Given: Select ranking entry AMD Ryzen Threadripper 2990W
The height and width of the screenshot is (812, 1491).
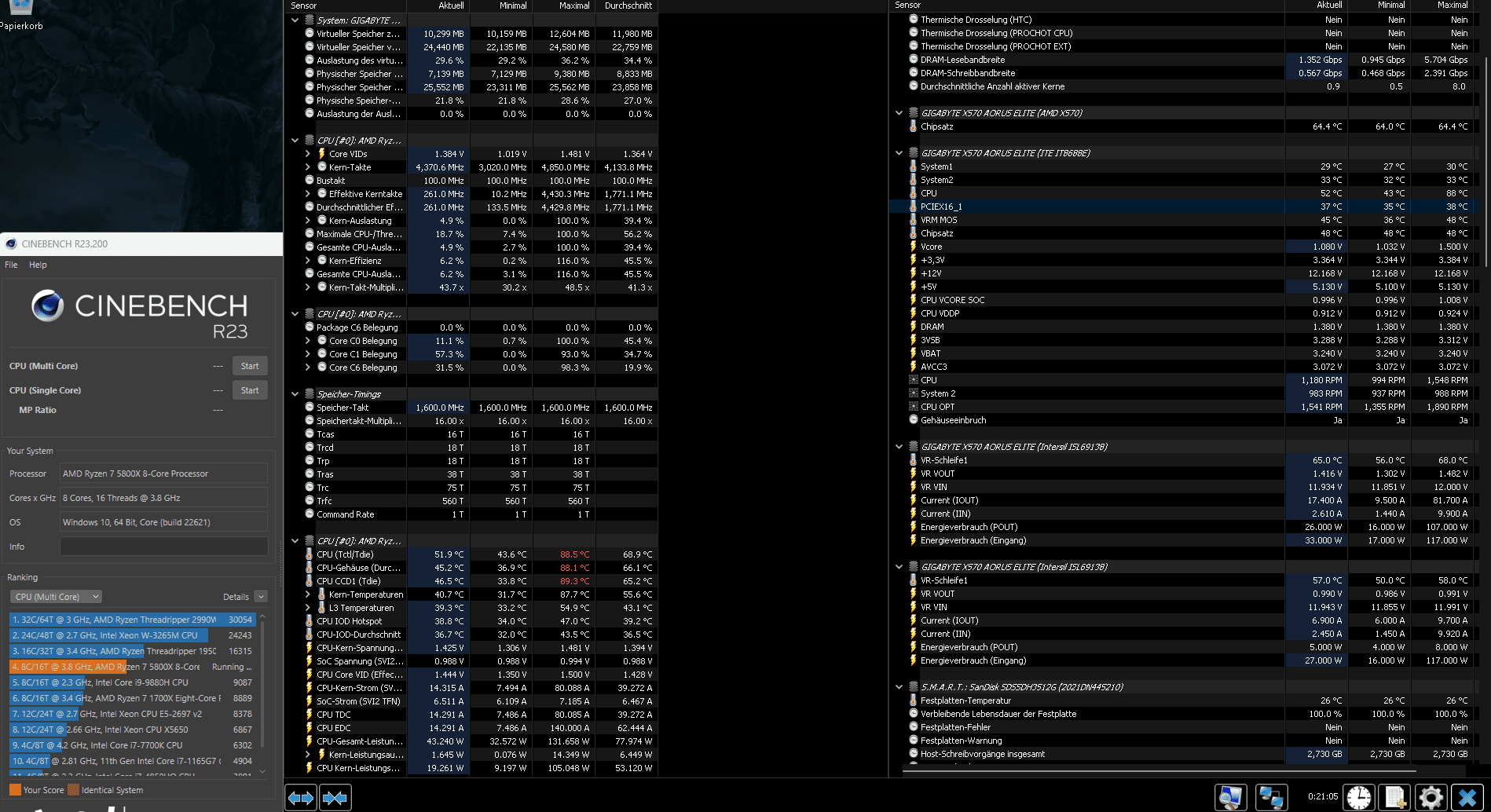Looking at the screenshot, I should (x=133, y=620).
